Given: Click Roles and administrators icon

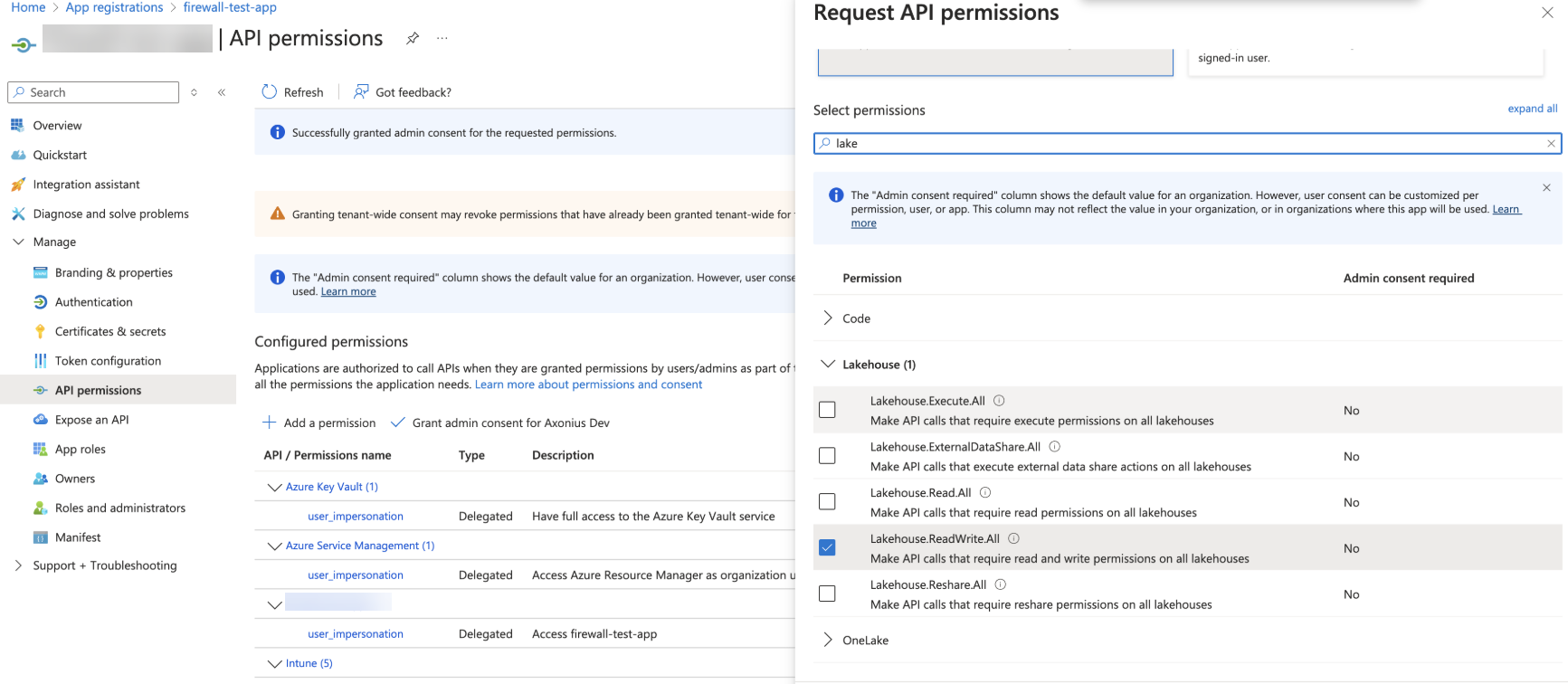Looking at the screenshot, I should [x=40, y=508].
